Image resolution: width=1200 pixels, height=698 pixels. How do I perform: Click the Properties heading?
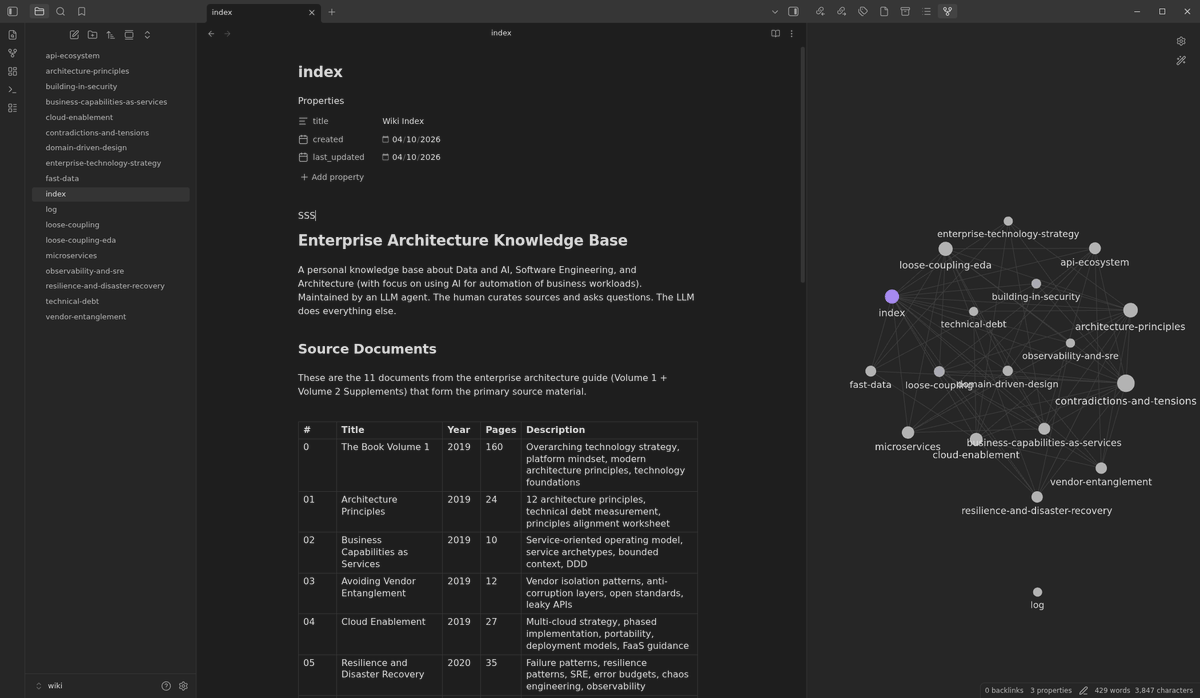click(x=321, y=101)
